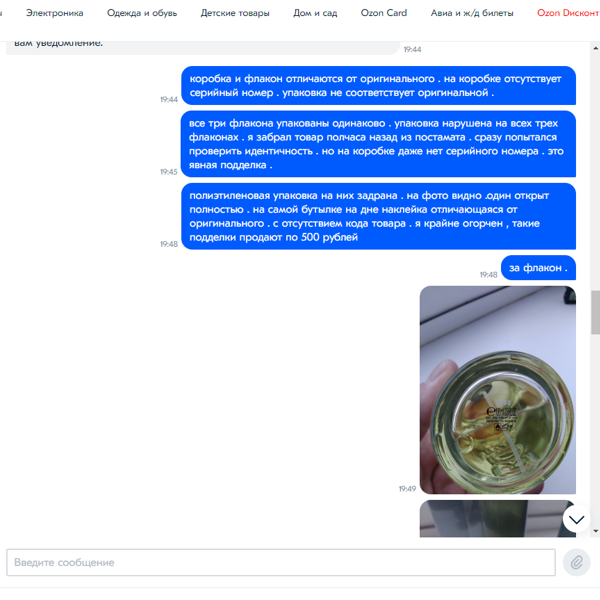The width and height of the screenshot is (600, 600).
Task: Open the partially visible second photo
Action: point(498,518)
